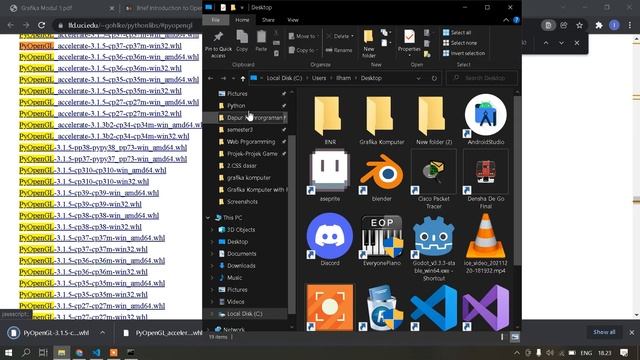Open the Move to dropdown
The width and height of the screenshot is (640, 360).
[304, 36]
